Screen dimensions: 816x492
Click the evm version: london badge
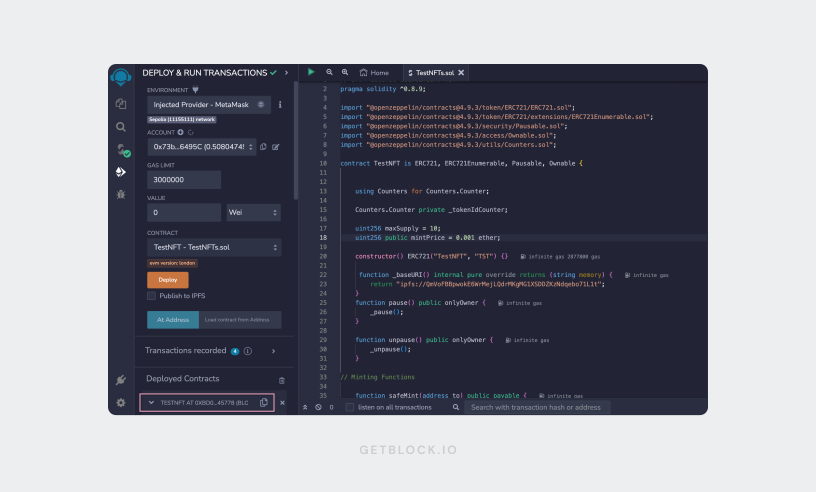click(x=172, y=263)
